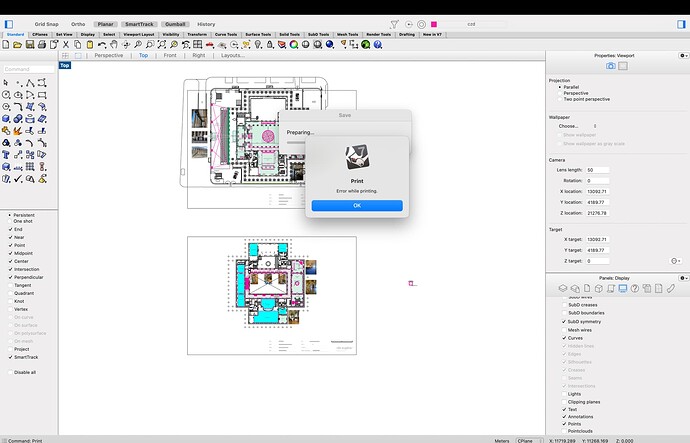The height and width of the screenshot is (443, 690).
Task: Switch to the CPlanes toolbar tab
Action: coord(40,34)
